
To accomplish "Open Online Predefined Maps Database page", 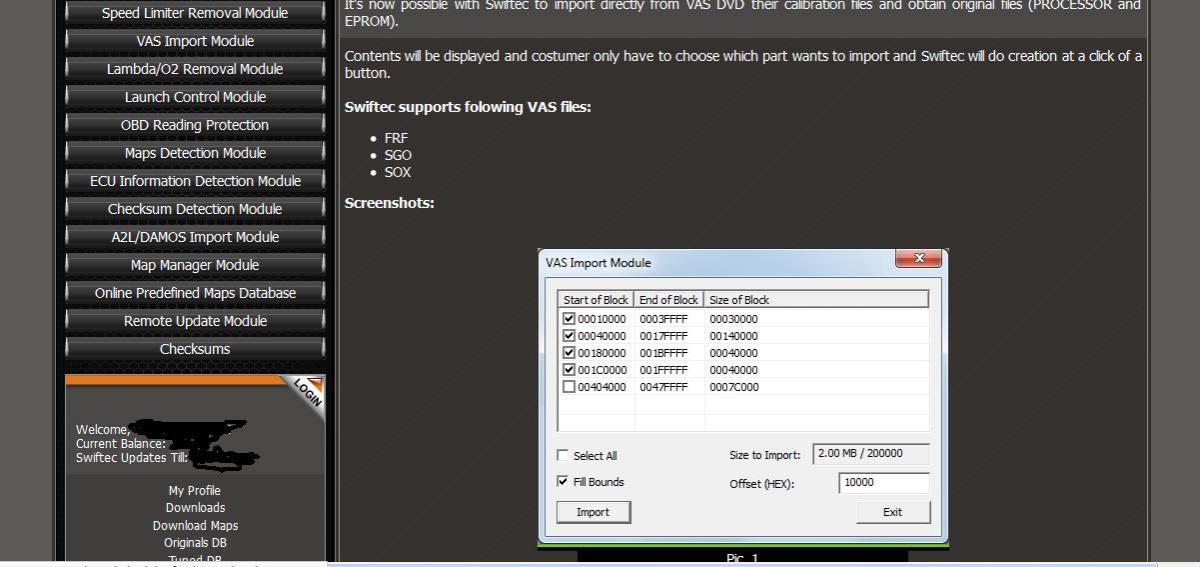I will (195, 293).
